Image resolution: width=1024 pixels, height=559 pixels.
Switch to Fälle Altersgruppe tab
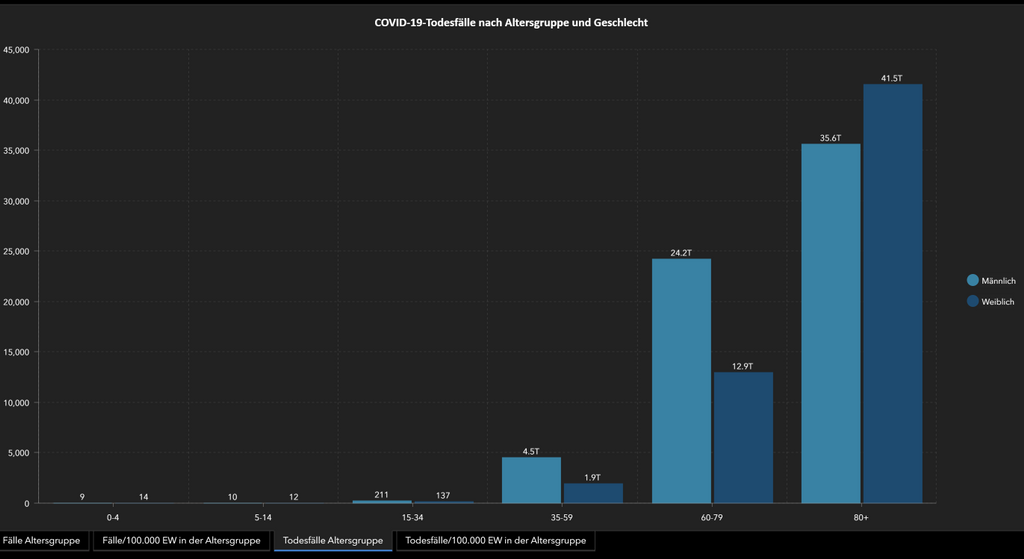click(41, 541)
